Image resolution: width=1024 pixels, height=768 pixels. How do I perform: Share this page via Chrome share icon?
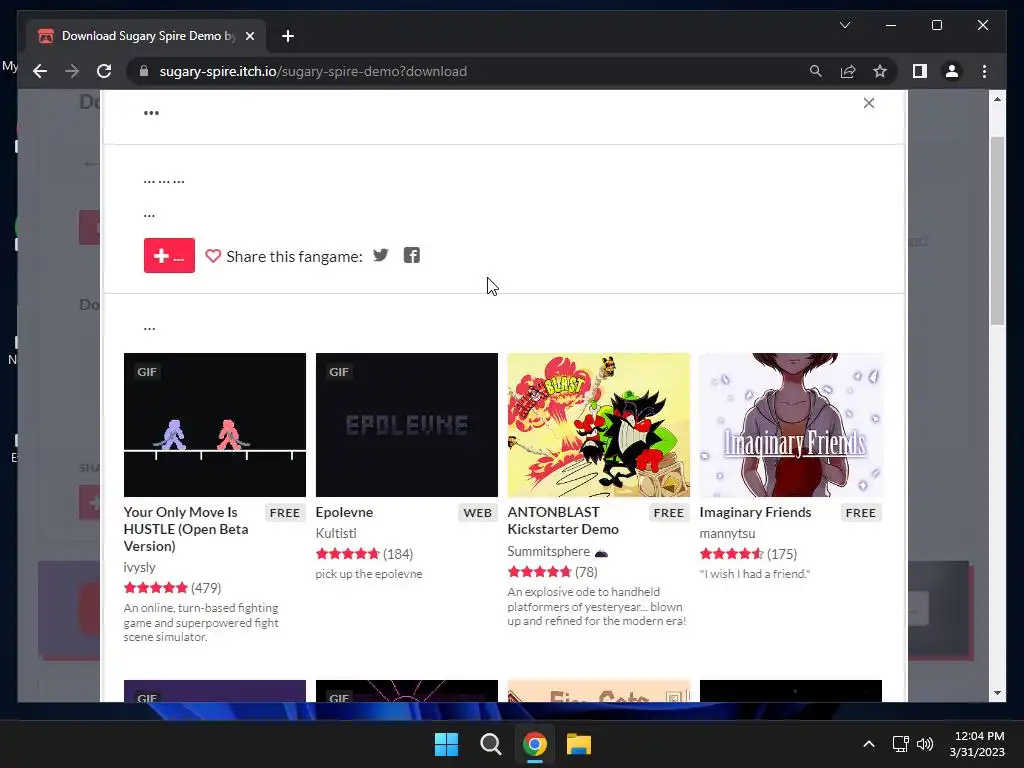[848, 71]
